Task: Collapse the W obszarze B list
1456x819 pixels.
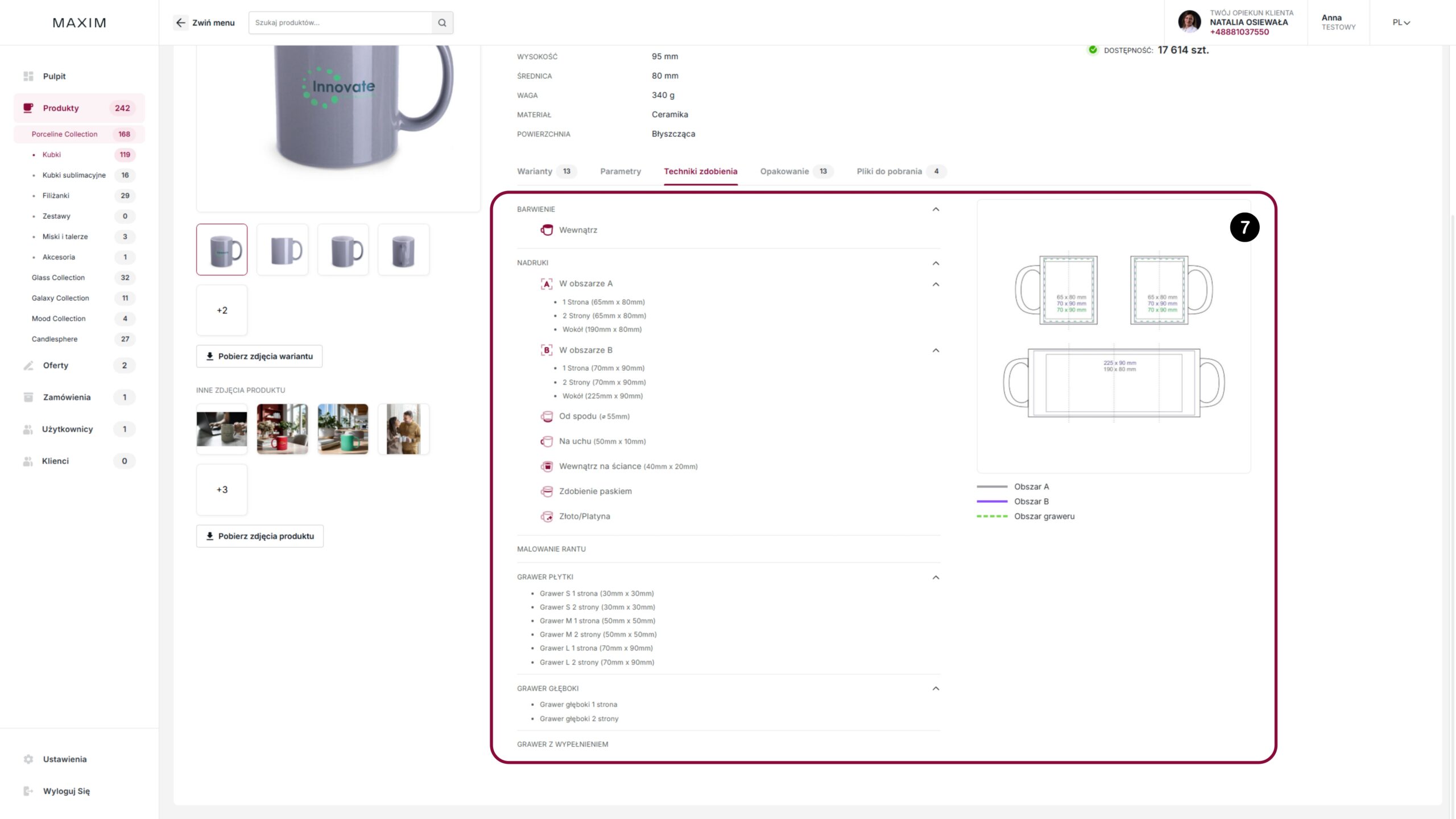Action: 936,350
